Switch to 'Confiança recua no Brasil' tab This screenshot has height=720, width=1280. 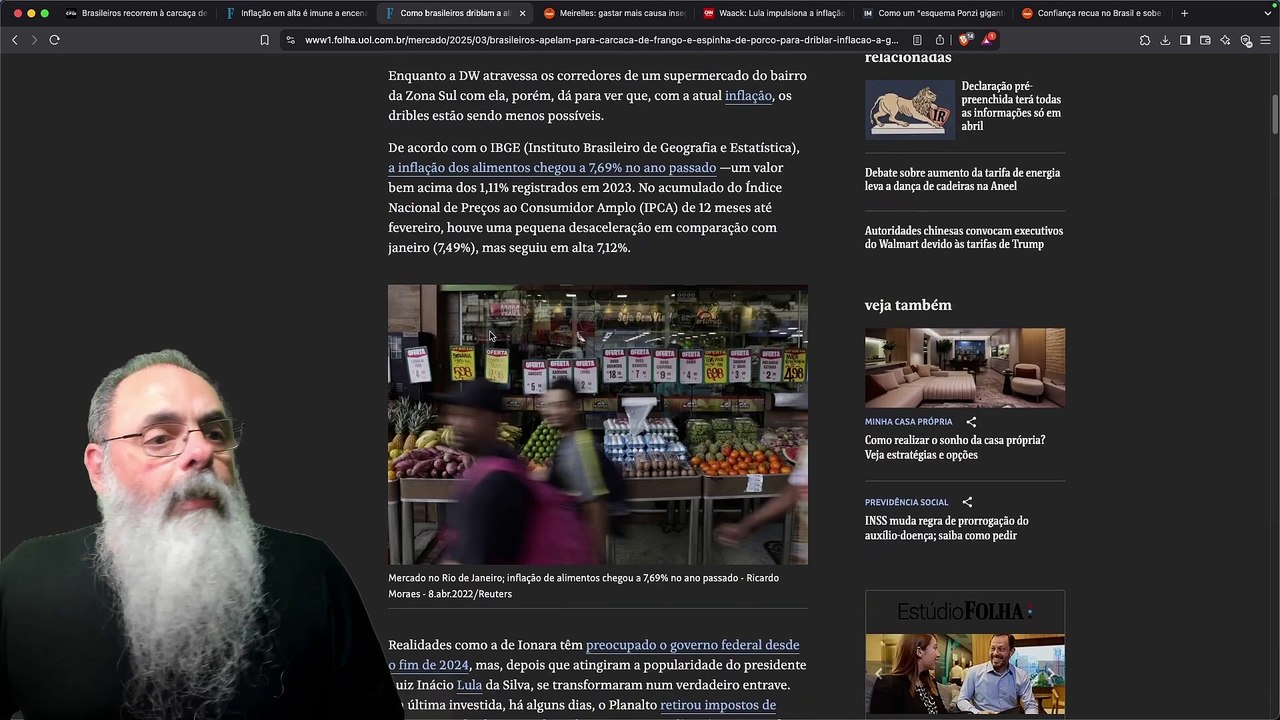(x=1093, y=13)
